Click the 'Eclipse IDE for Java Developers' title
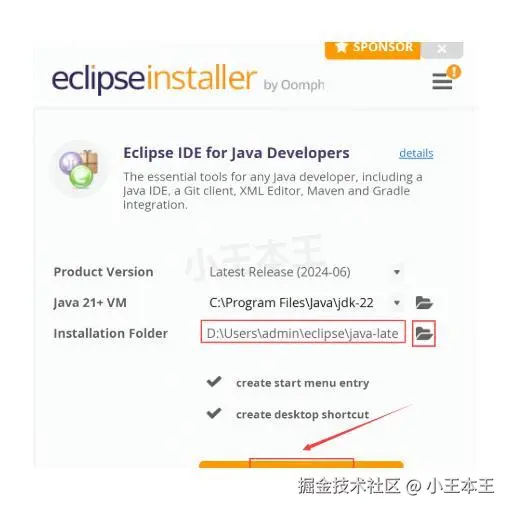Viewport: 509px width, 510px height. (236, 153)
